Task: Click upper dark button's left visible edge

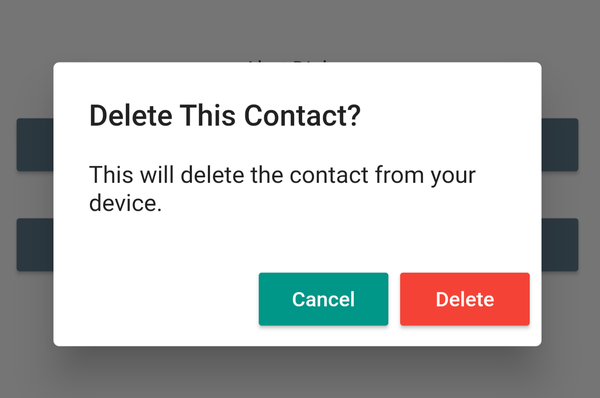Action: (x=35, y=145)
